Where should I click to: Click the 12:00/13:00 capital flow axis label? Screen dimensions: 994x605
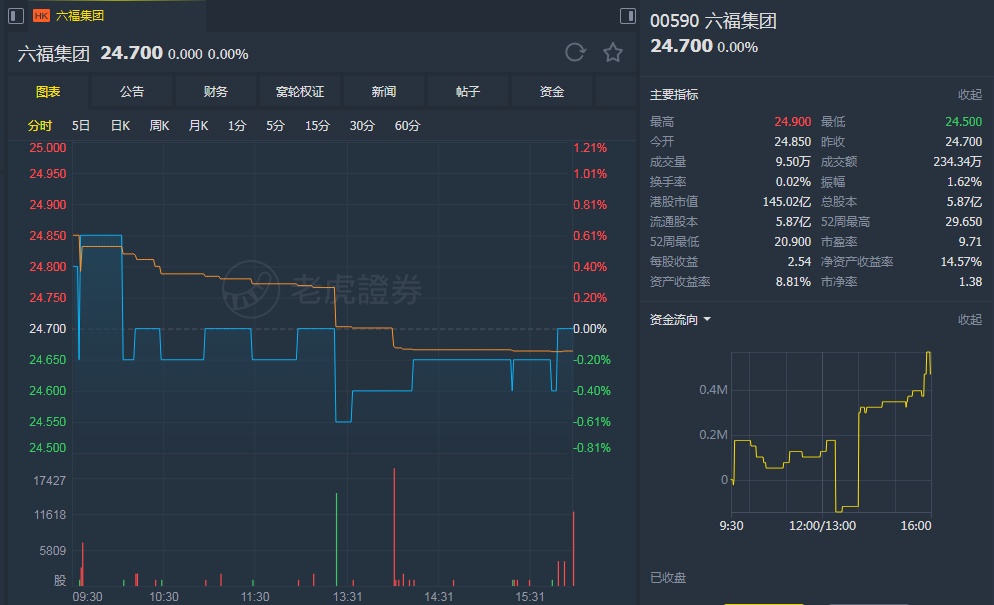click(822, 526)
